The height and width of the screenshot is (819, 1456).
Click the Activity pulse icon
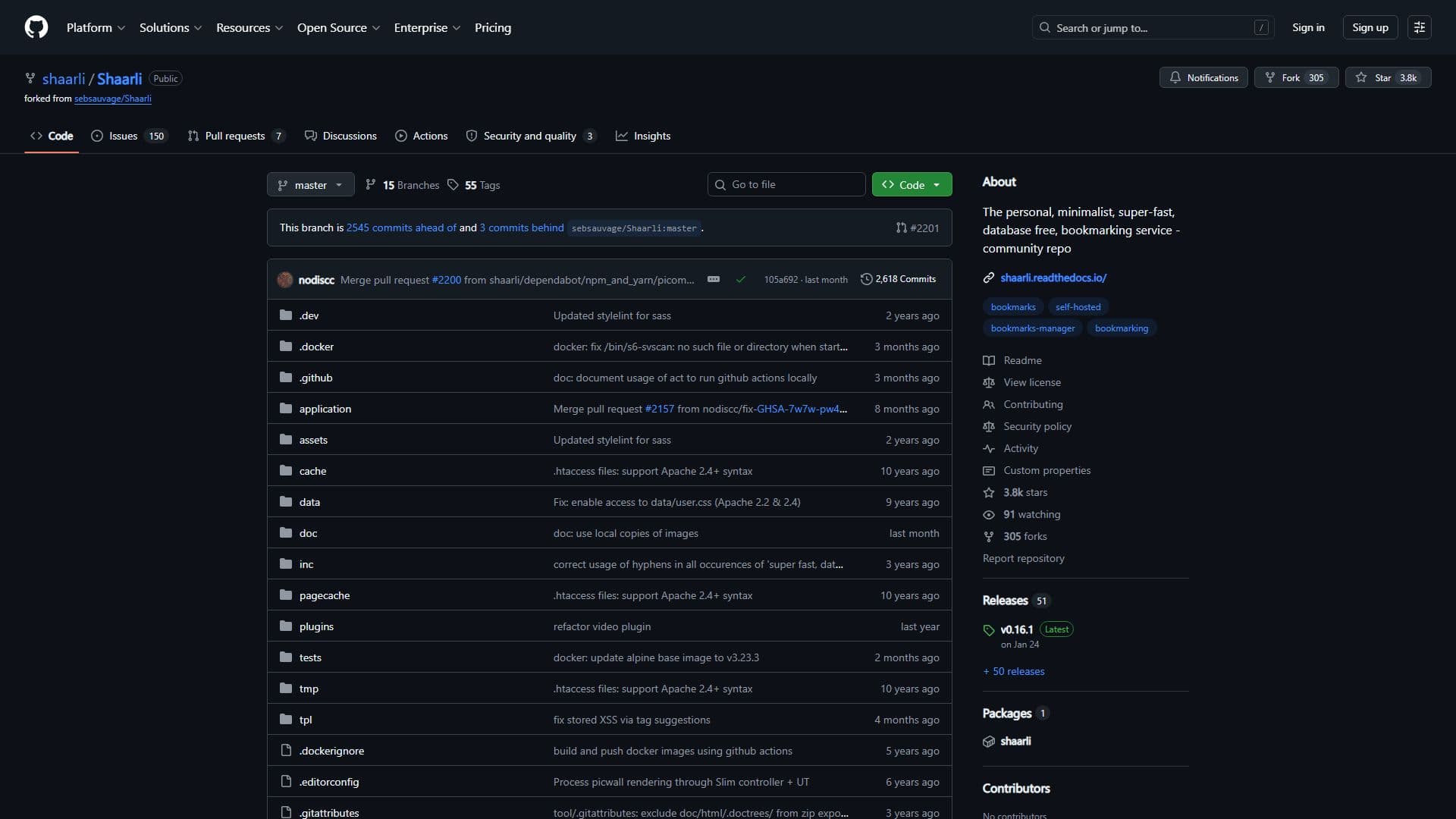(x=989, y=448)
